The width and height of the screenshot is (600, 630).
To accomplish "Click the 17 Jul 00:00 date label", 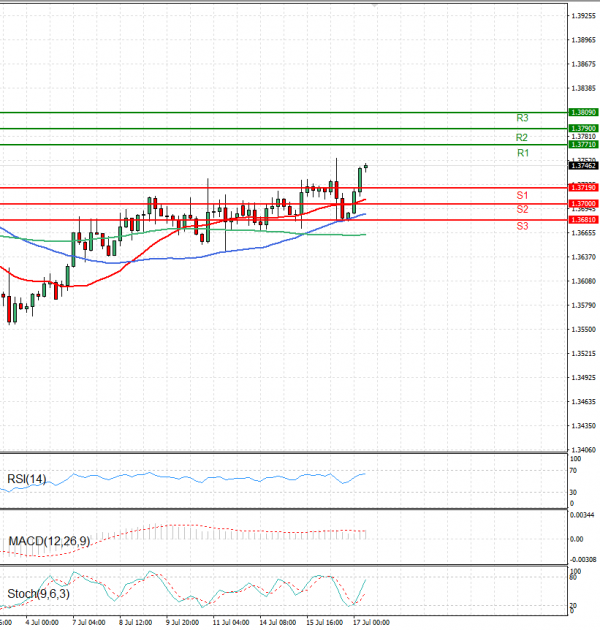I will pos(372,623).
